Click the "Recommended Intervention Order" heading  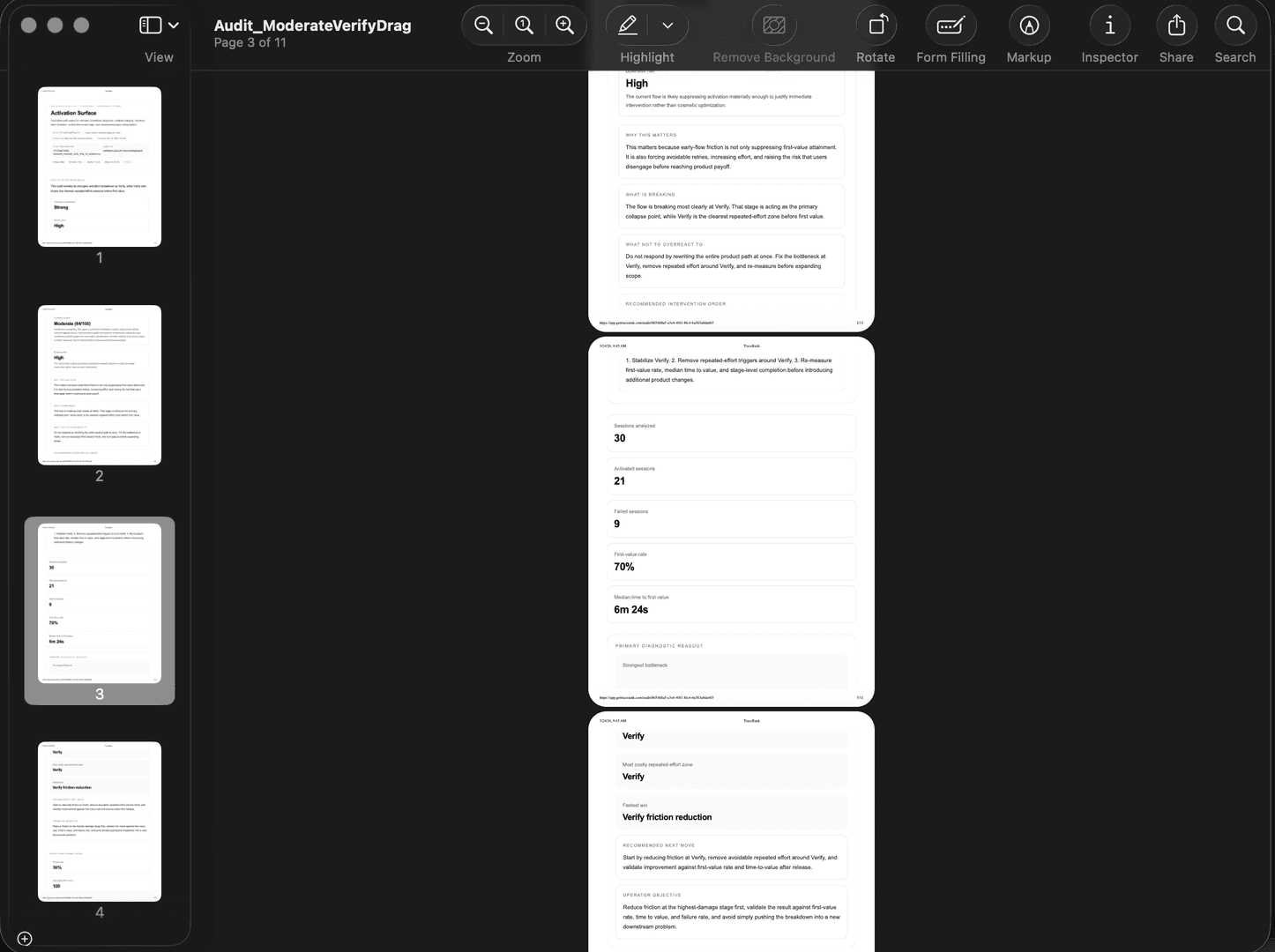(x=676, y=304)
